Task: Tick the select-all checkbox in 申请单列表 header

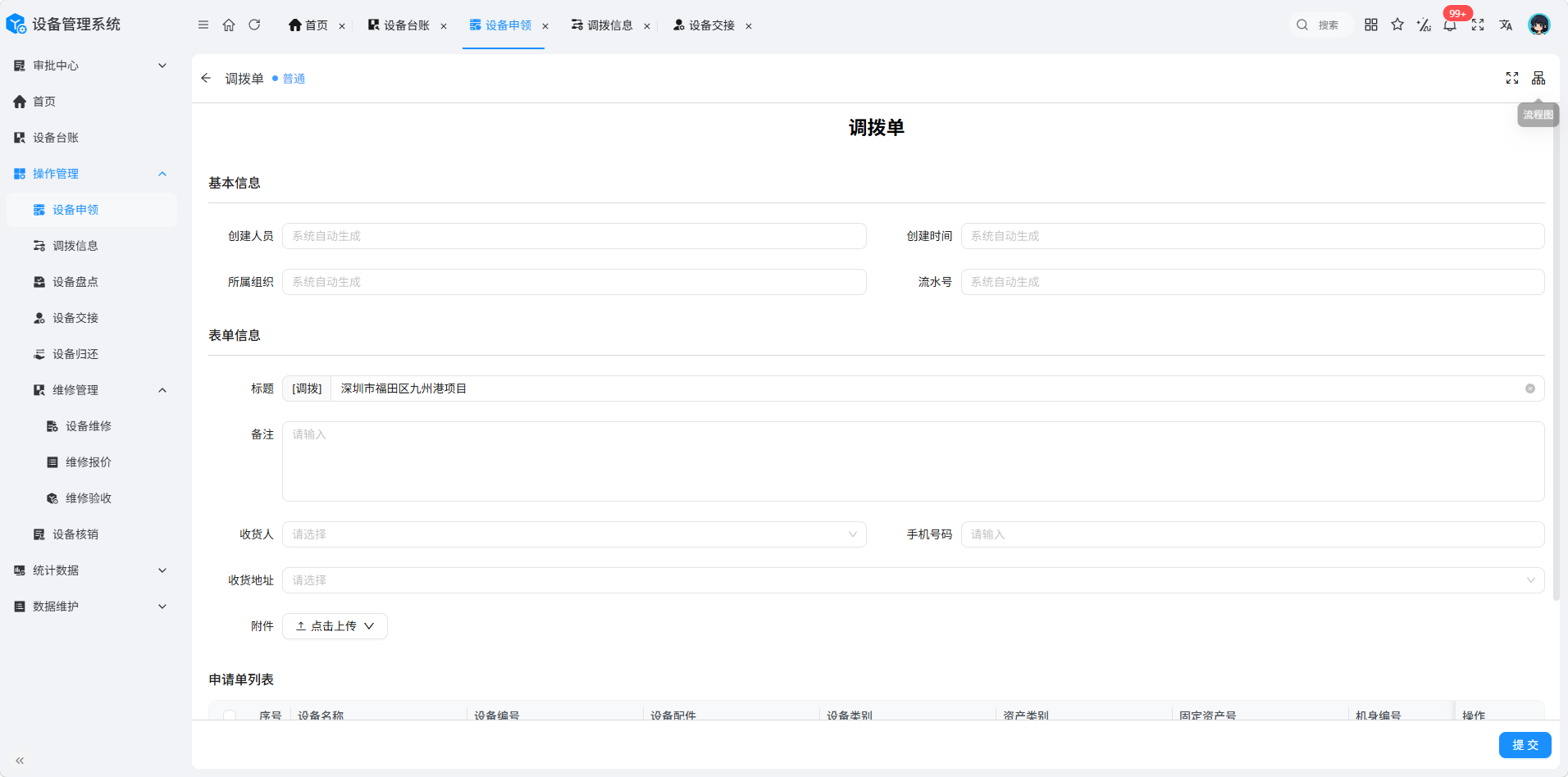Action: tap(230, 716)
